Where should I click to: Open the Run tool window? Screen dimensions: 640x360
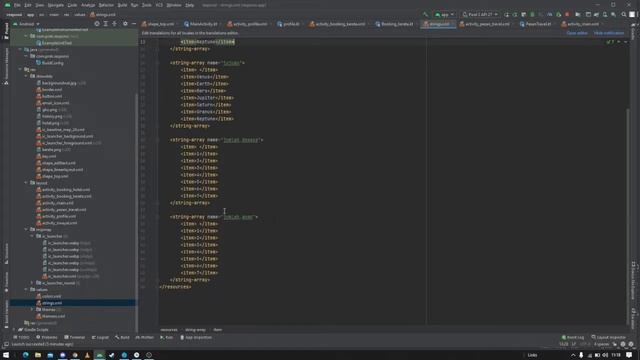(167, 337)
